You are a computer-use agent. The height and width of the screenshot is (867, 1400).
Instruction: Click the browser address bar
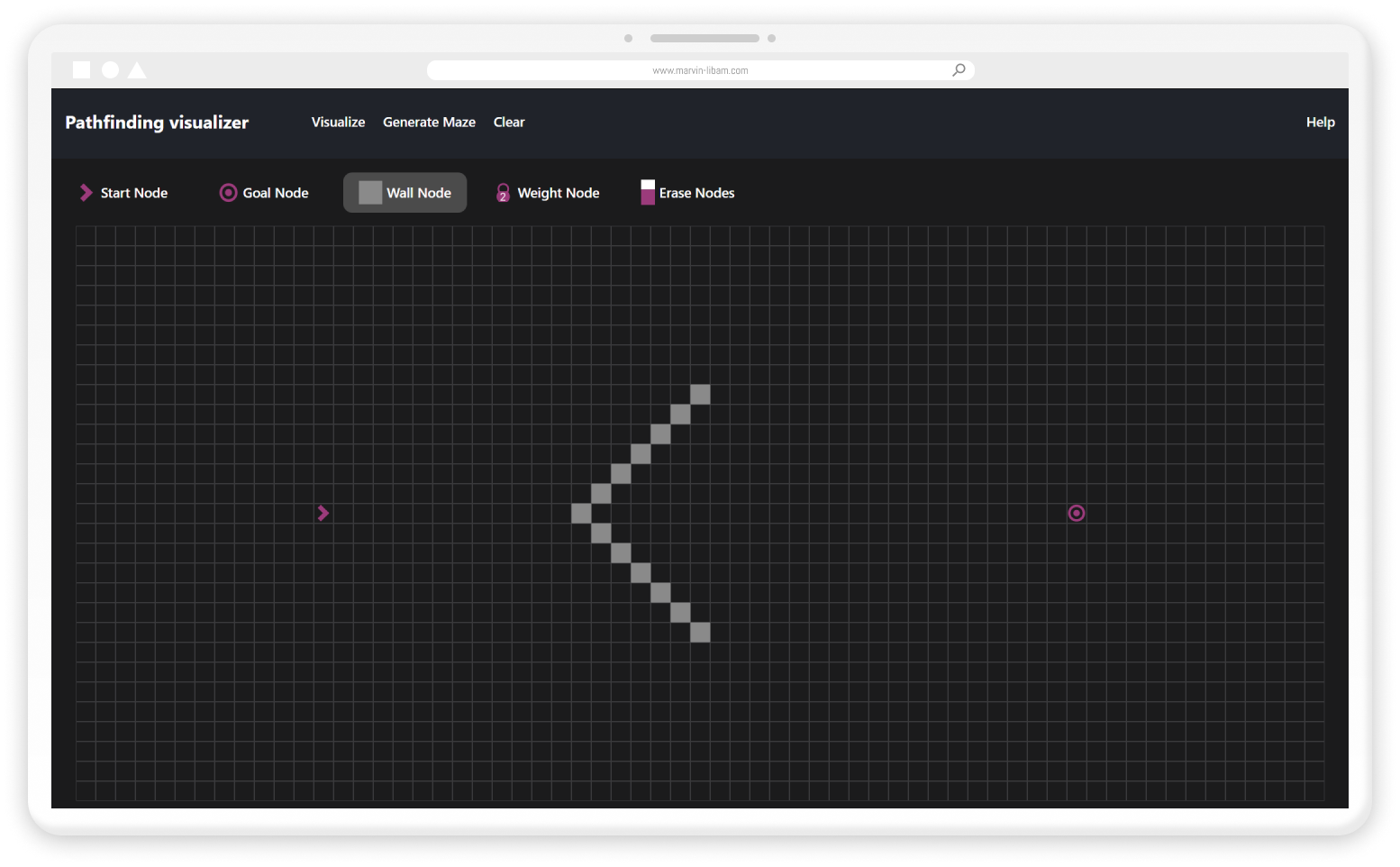tap(700, 69)
